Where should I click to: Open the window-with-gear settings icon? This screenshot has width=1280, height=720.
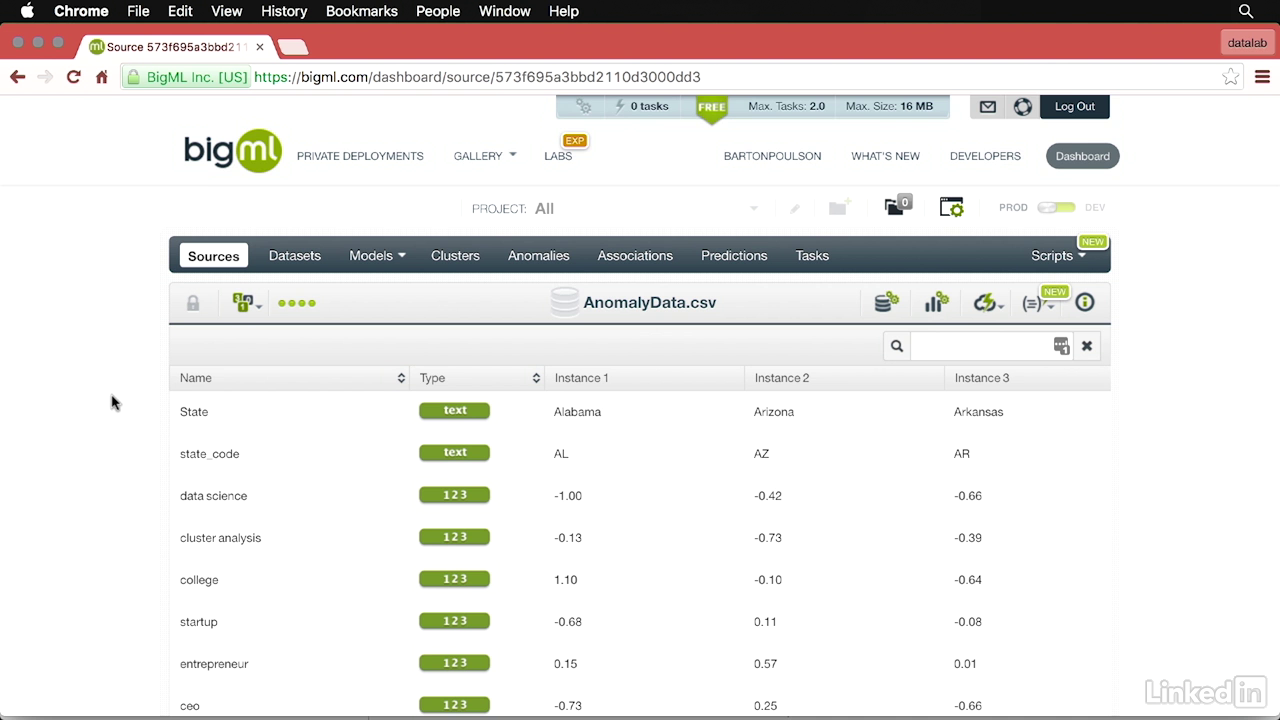click(951, 207)
